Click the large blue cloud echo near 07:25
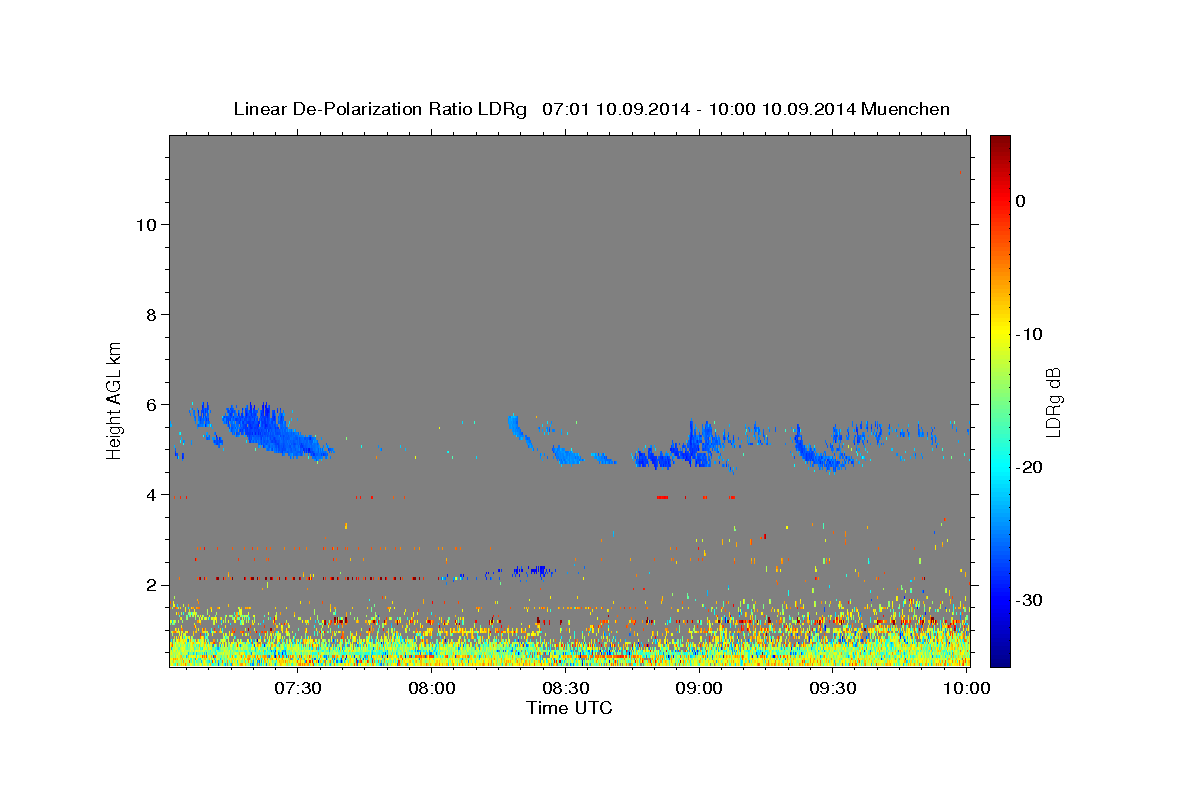Screen dimensions: 1200x800 click(x=272, y=430)
